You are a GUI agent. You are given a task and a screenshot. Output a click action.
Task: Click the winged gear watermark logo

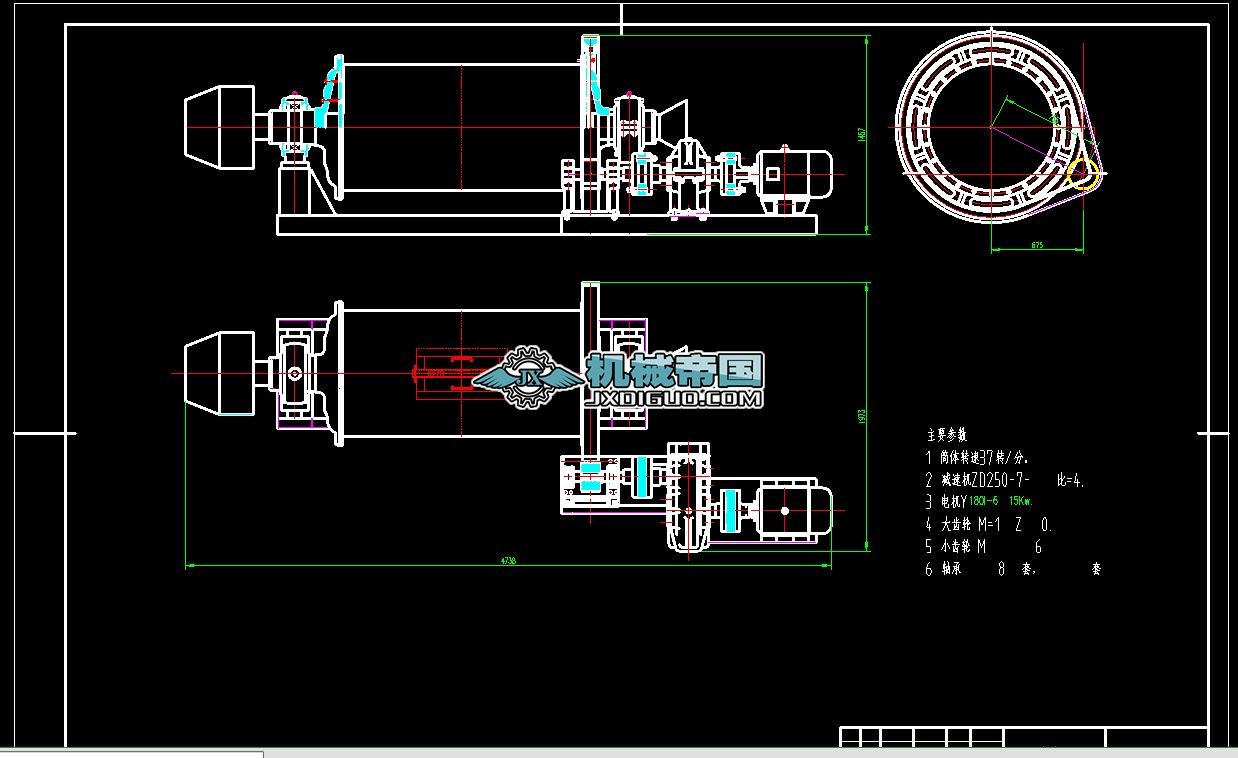click(x=527, y=377)
